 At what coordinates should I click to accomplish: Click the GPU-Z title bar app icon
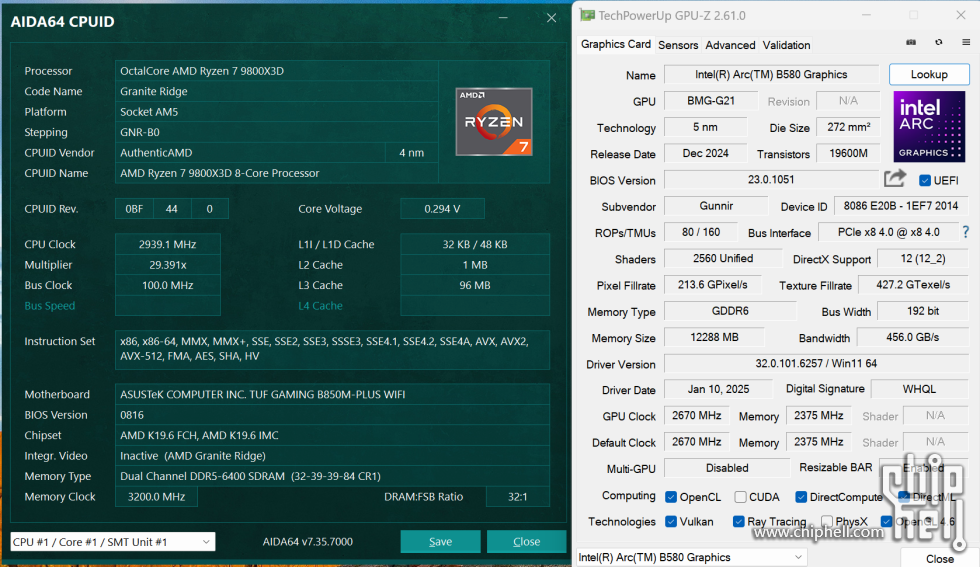(587, 15)
